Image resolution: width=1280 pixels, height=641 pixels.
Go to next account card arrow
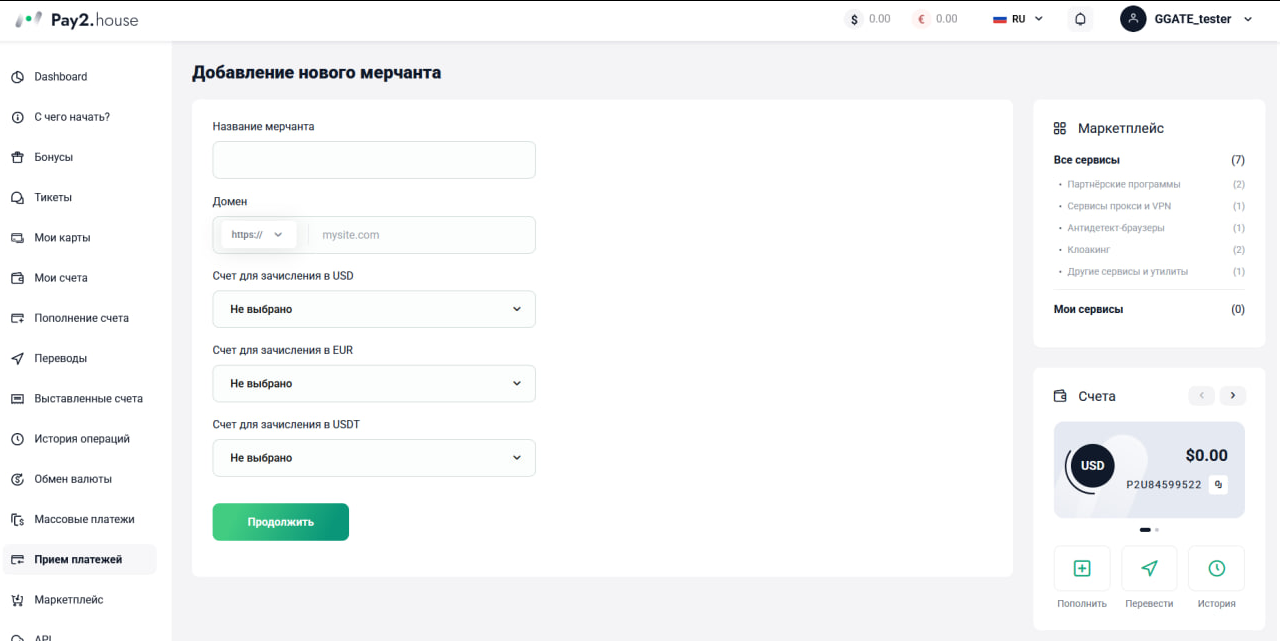[x=1233, y=395]
